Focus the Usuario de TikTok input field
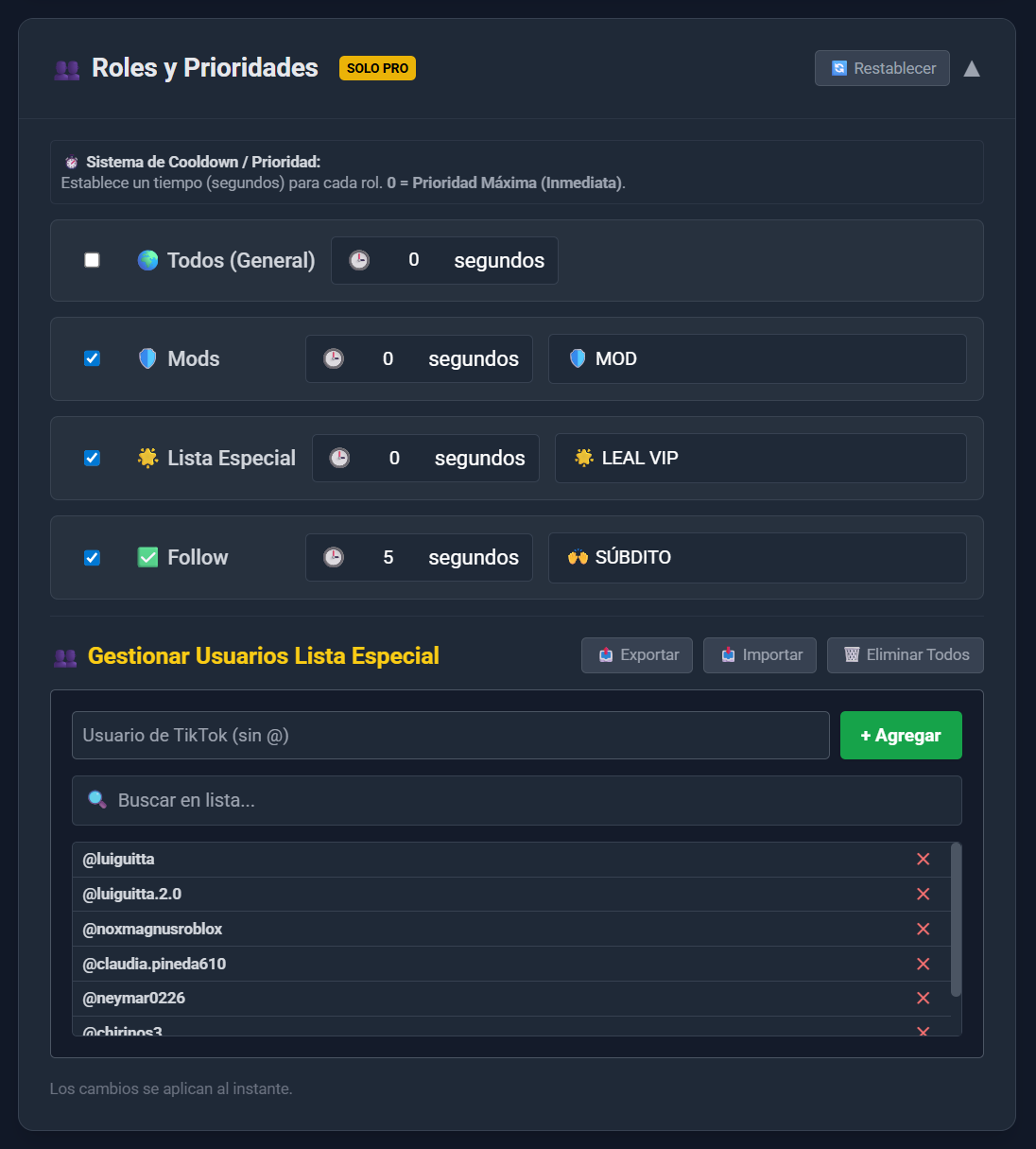 pyautogui.click(x=450, y=735)
